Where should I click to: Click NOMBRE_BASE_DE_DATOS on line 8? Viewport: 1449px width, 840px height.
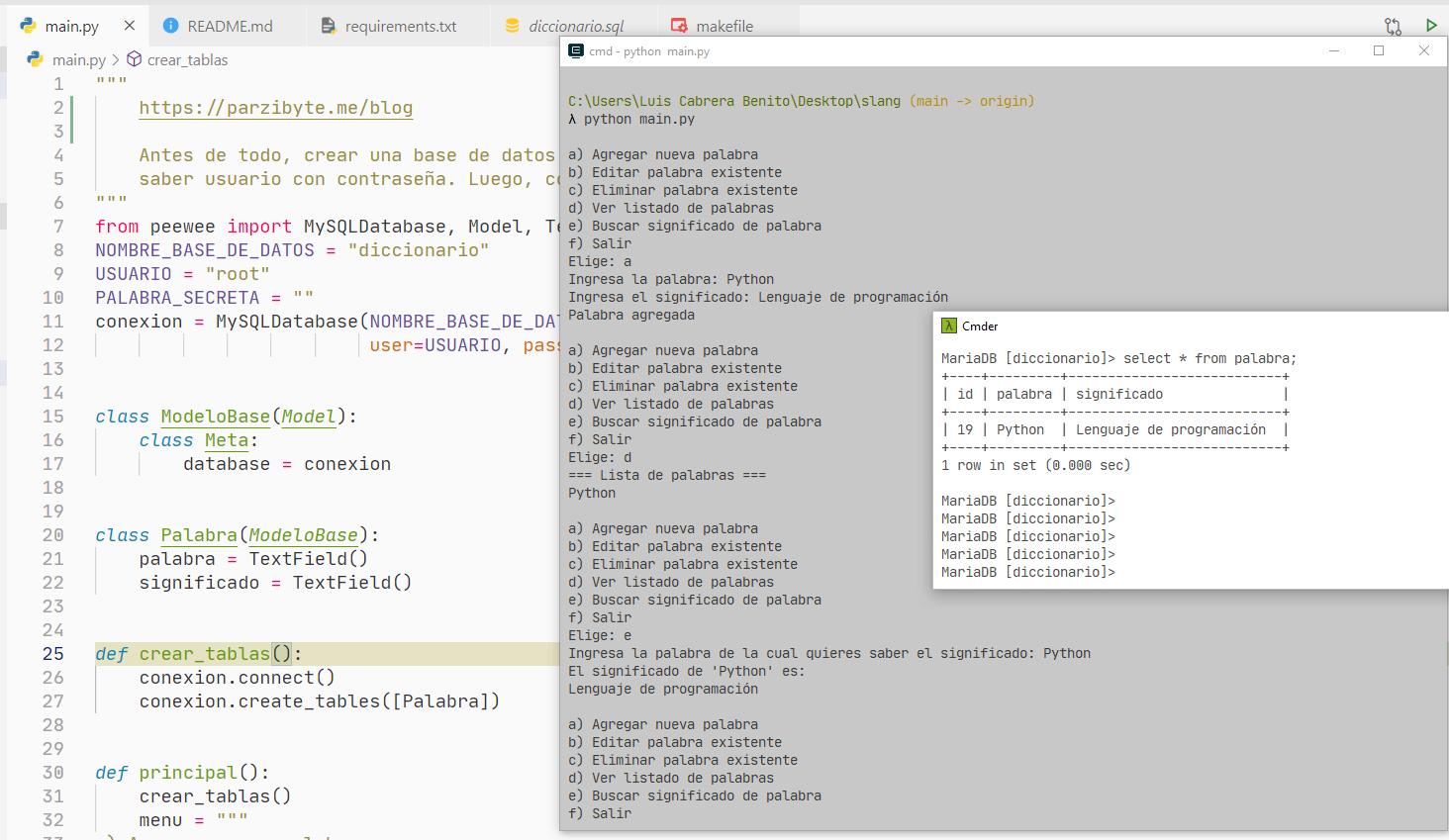point(205,250)
